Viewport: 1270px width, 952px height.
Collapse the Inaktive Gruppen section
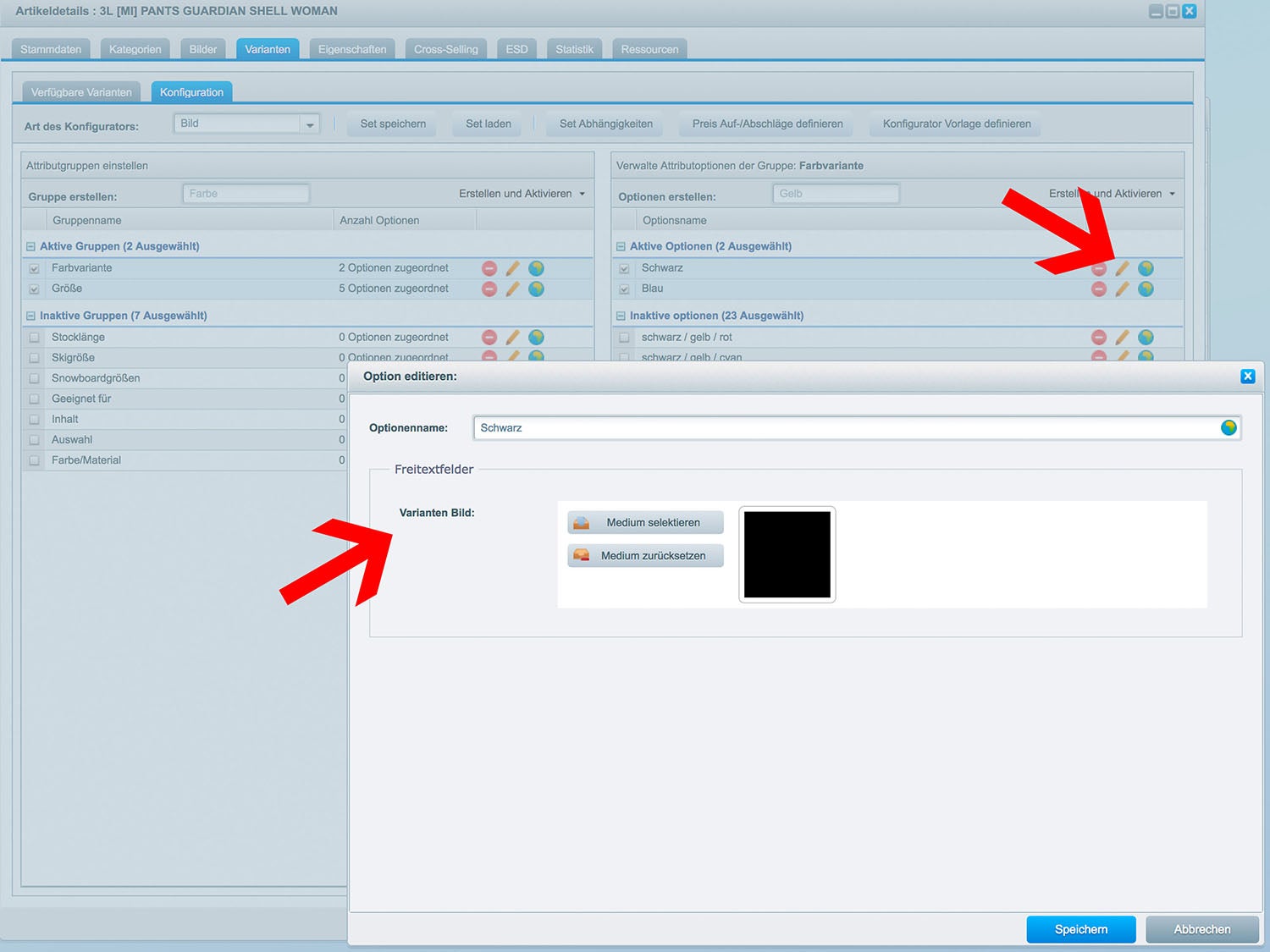(30, 316)
